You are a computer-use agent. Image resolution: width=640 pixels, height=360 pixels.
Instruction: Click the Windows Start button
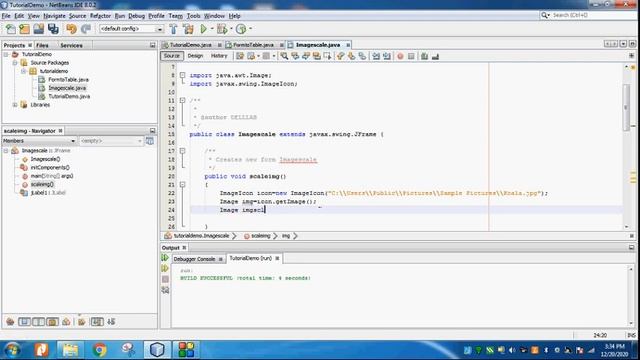tap(12, 350)
